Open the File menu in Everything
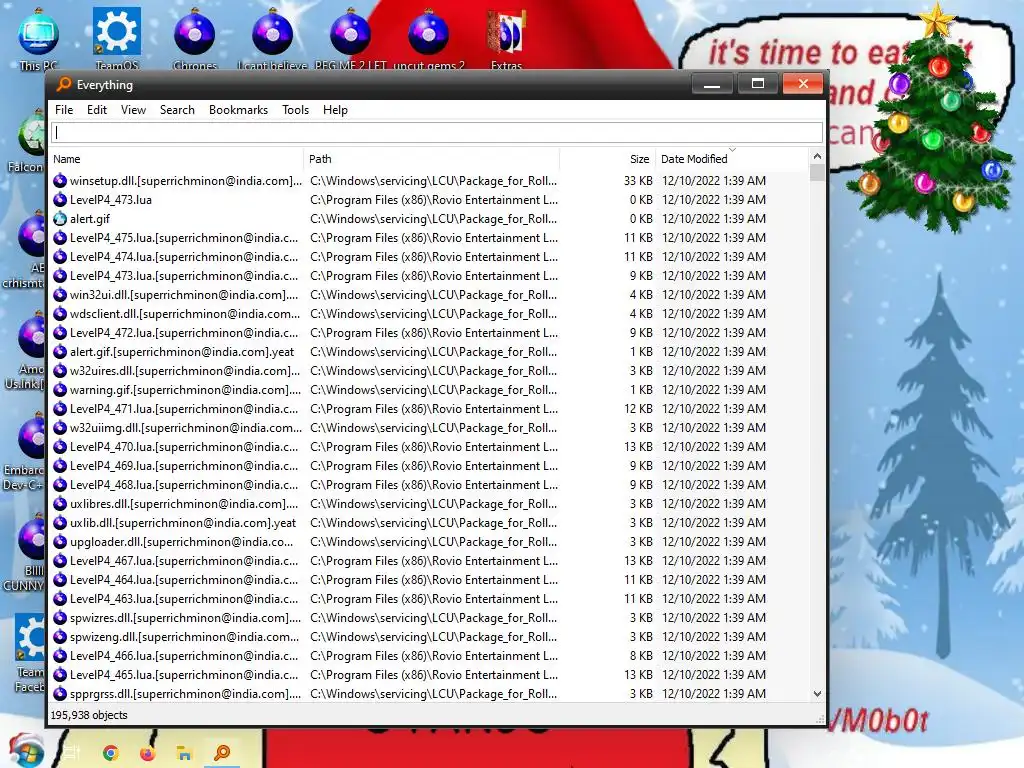1024x768 pixels. tap(64, 110)
